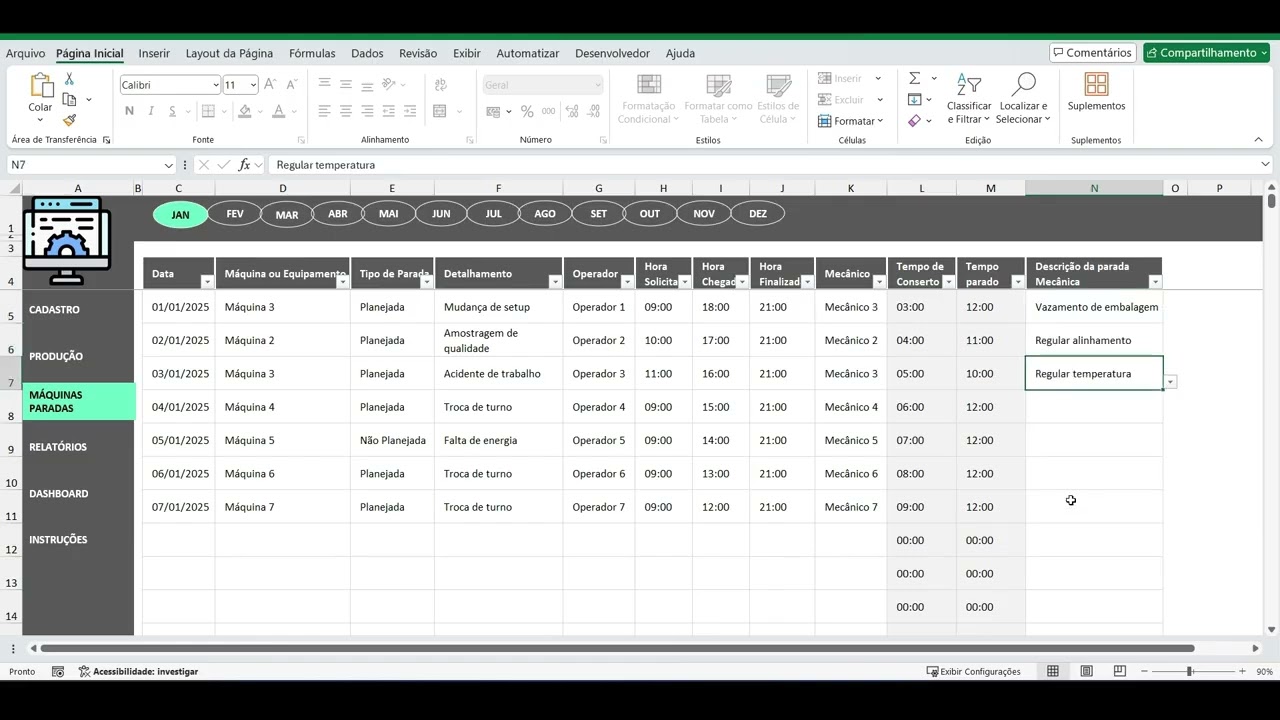This screenshot has height=720, width=1280.
Task: Open filter dropdown for Operador column
Action: [x=626, y=282]
